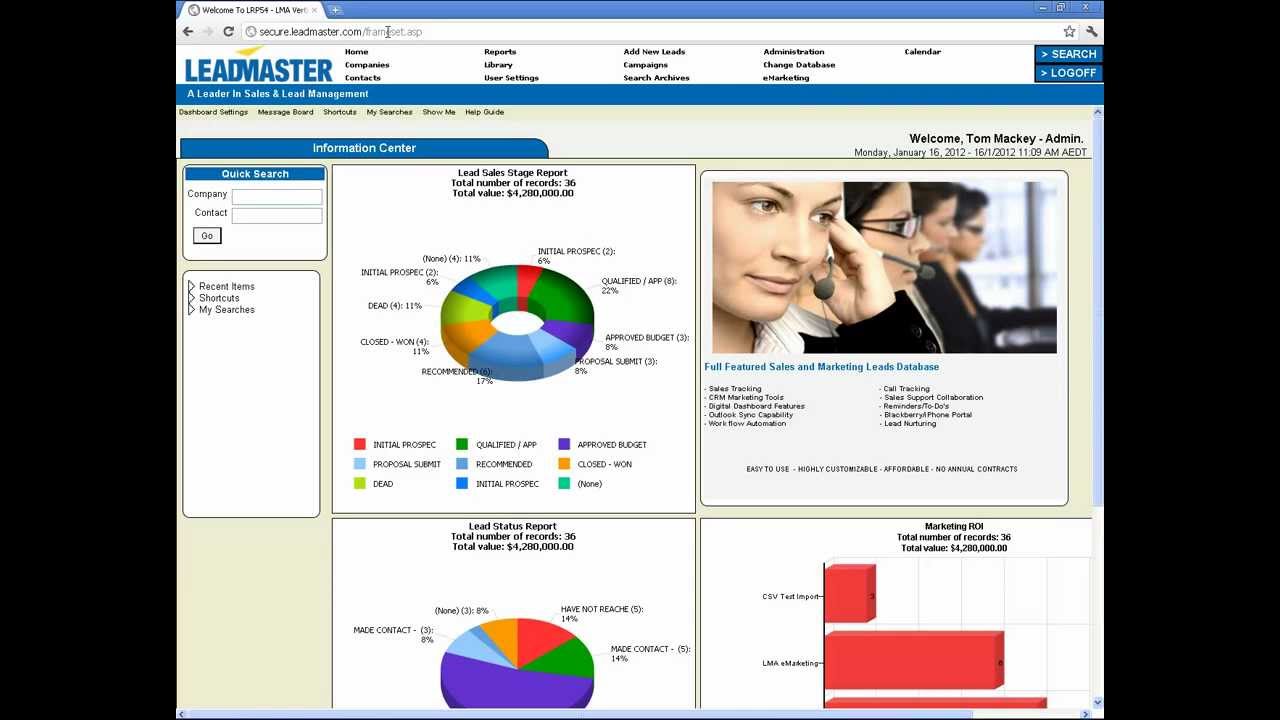
Task: Click the horizontal page scrollbar
Action: click(x=580, y=714)
